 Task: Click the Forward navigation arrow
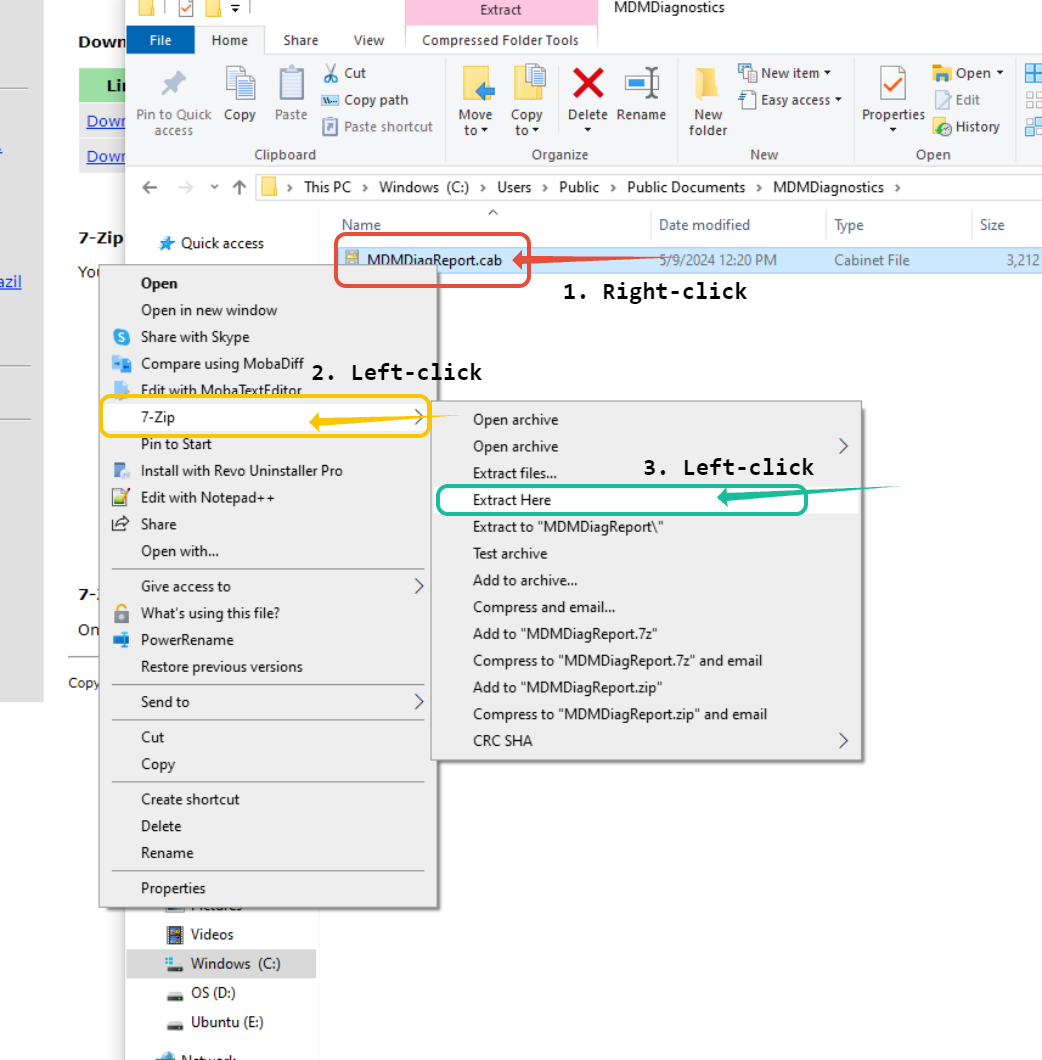click(185, 187)
